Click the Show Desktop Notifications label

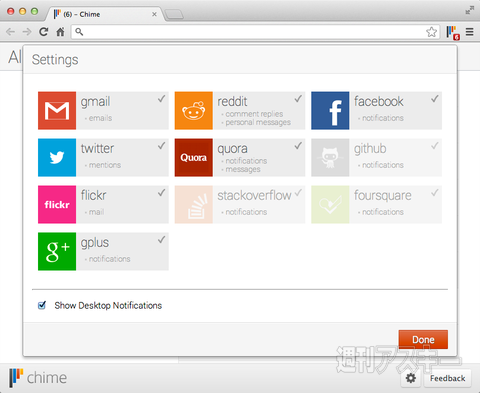point(108,305)
